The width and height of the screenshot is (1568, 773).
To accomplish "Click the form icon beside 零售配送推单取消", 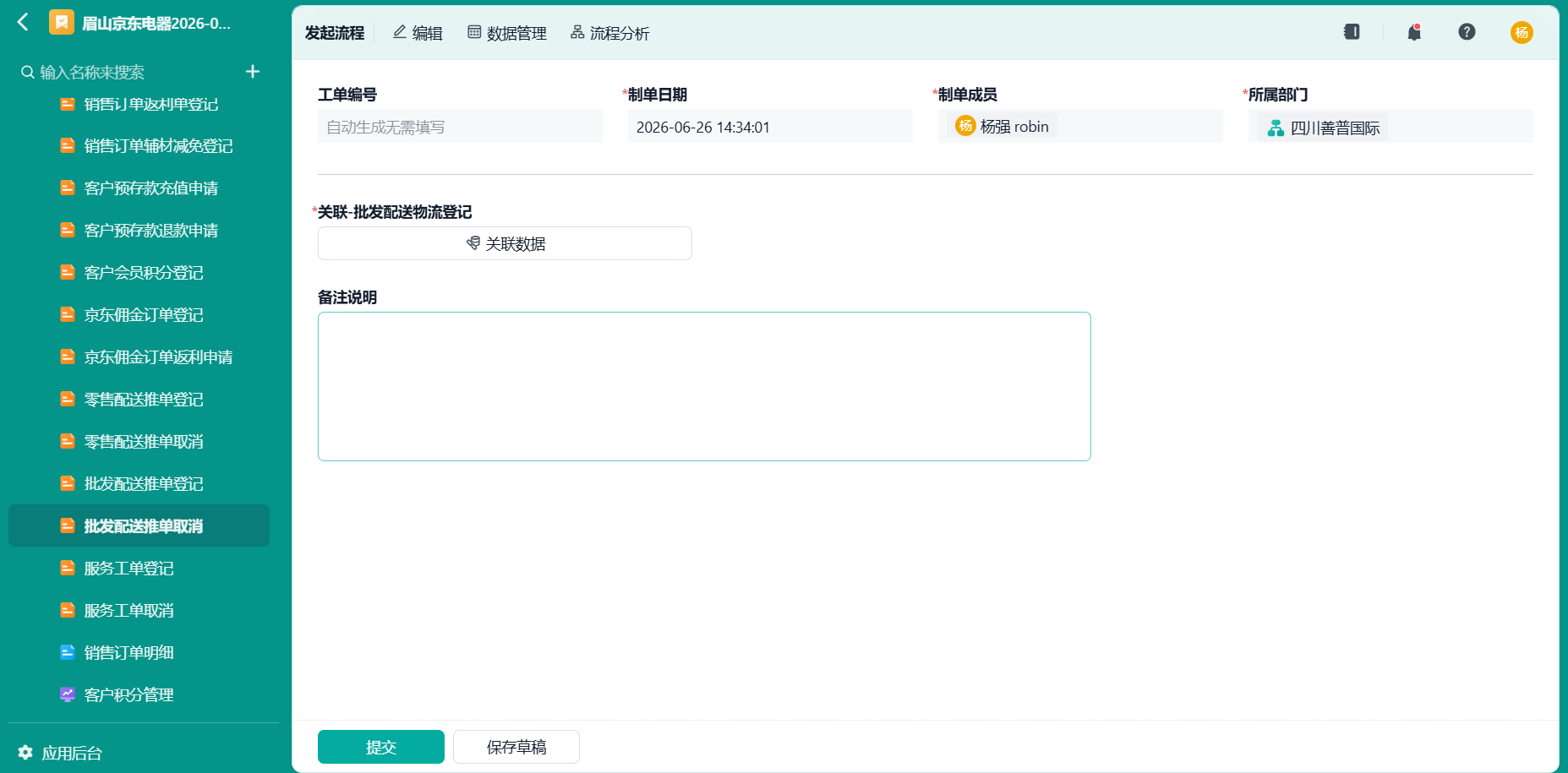I will (x=68, y=442).
